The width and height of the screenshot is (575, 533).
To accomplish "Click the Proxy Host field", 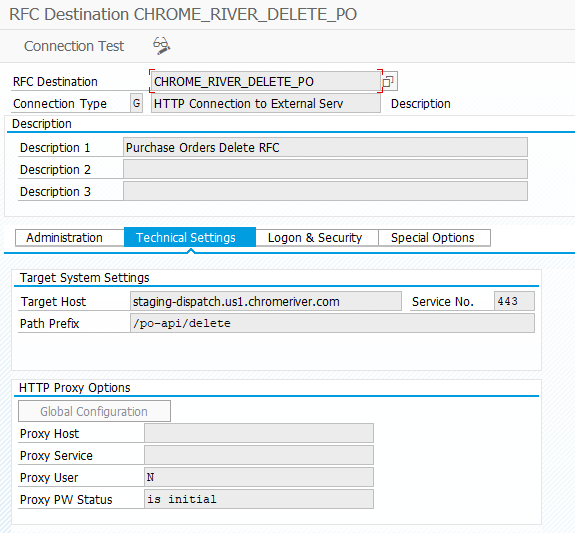I will [x=259, y=434].
